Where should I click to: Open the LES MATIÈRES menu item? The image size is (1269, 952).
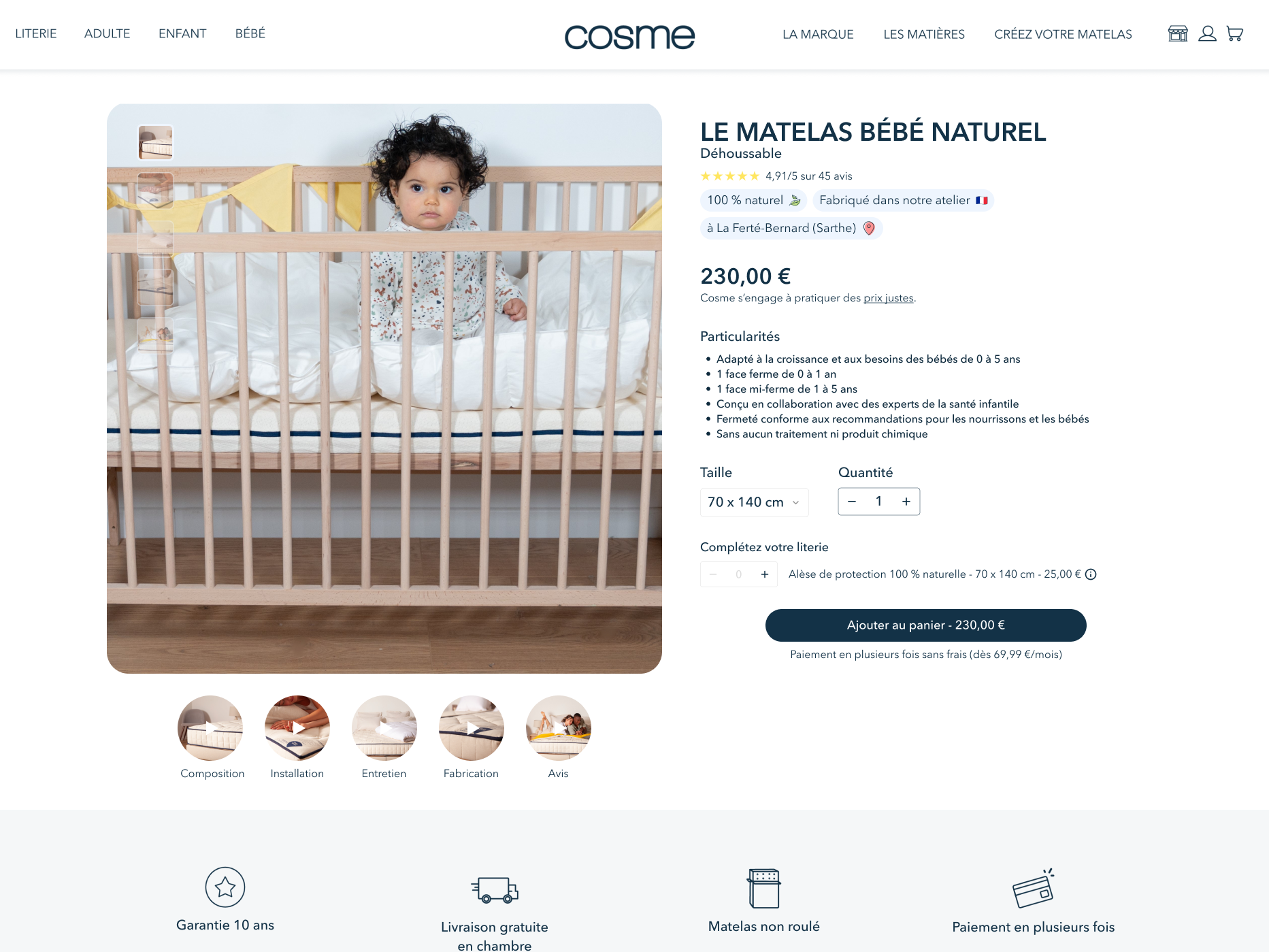(x=924, y=34)
